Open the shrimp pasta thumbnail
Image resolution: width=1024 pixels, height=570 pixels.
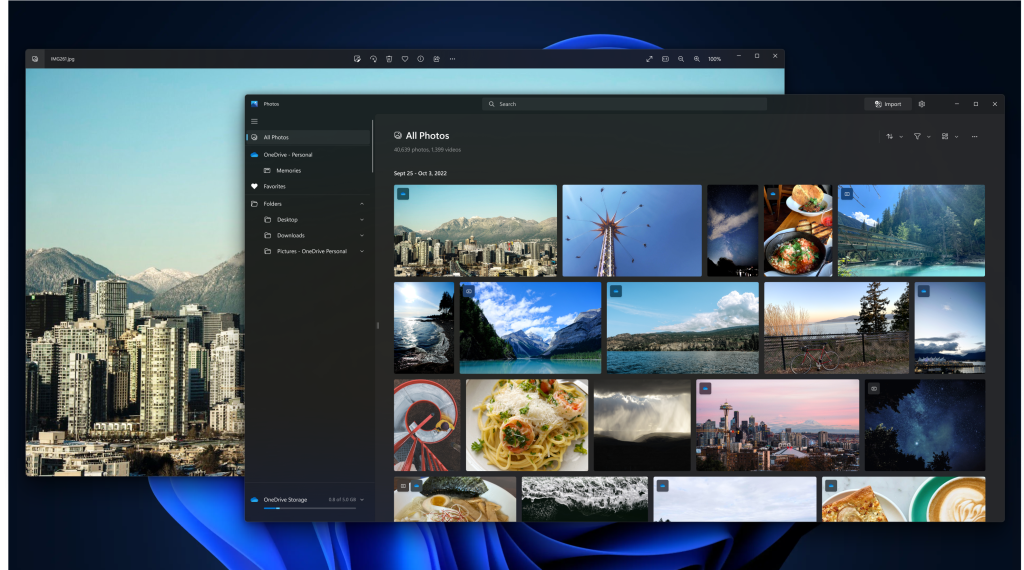point(527,425)
